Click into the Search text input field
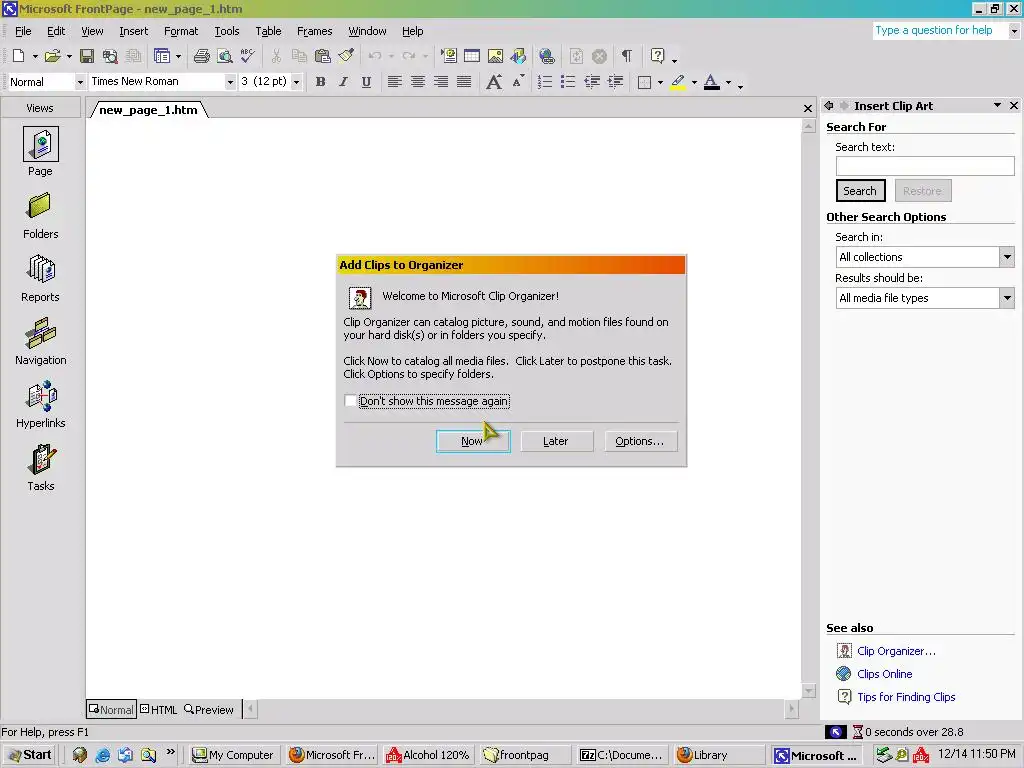1024x768 pixels. point(925,166)
